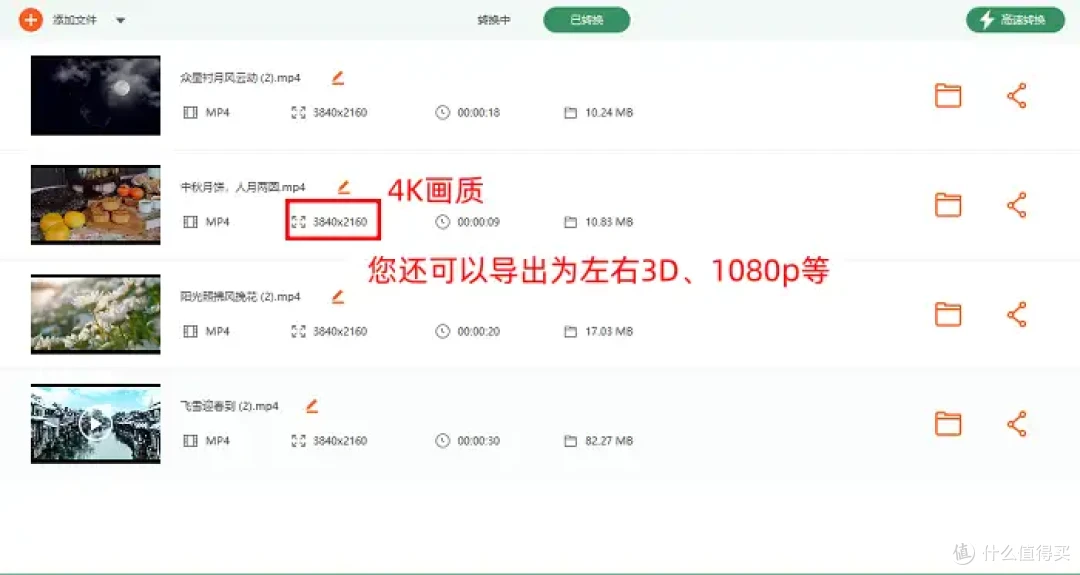This screenshot has height=575, width=1080.
Task: Play the water town video from its thumbnail
Action: pos(96,424)
